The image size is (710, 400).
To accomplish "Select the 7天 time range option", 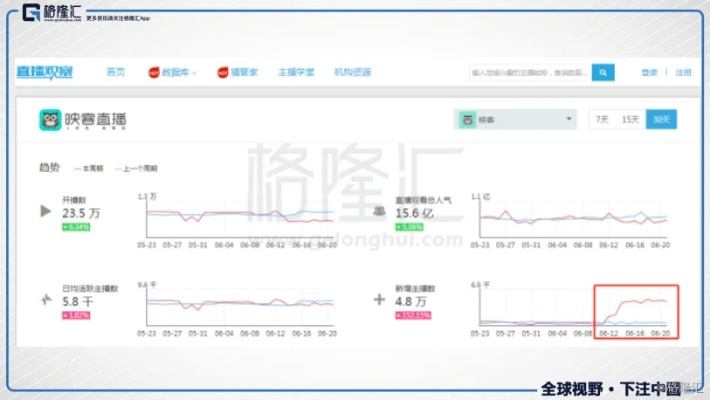I will pyautogui.click(x=602, y=119).
